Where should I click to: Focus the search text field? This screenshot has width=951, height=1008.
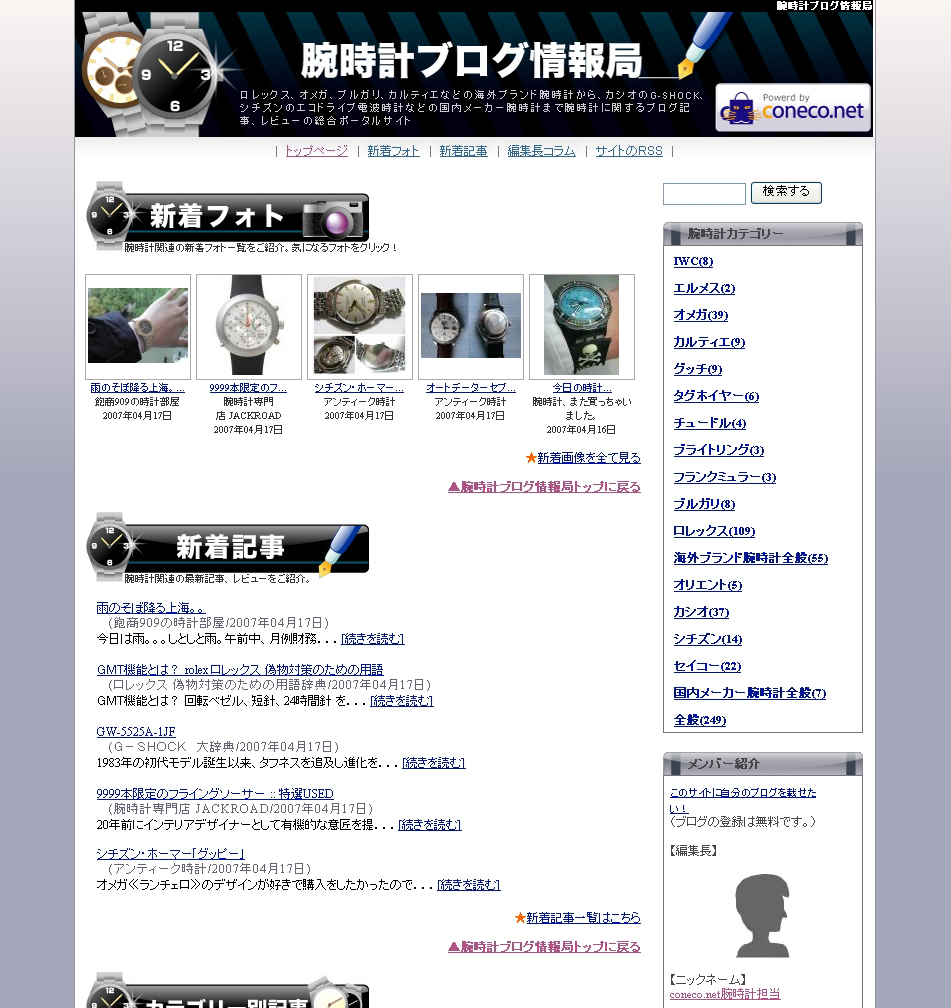(x=704, y=194)
